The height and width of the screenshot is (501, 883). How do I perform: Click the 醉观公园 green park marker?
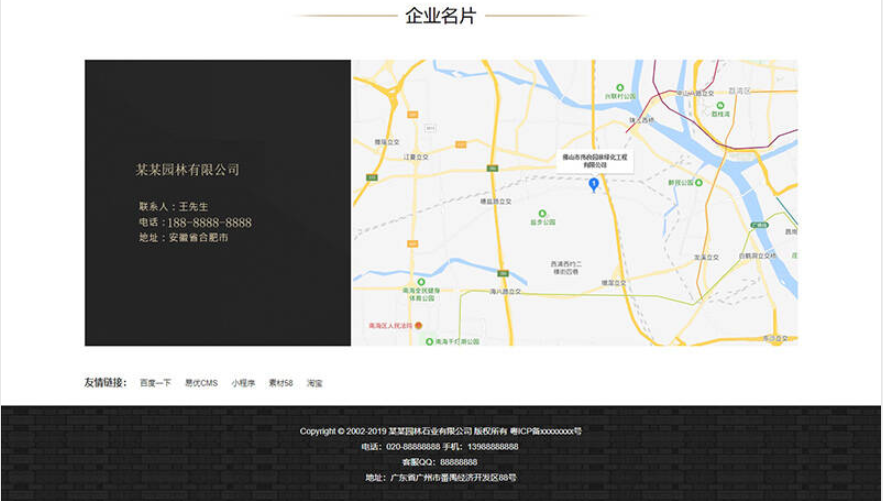tap(698, 182)
